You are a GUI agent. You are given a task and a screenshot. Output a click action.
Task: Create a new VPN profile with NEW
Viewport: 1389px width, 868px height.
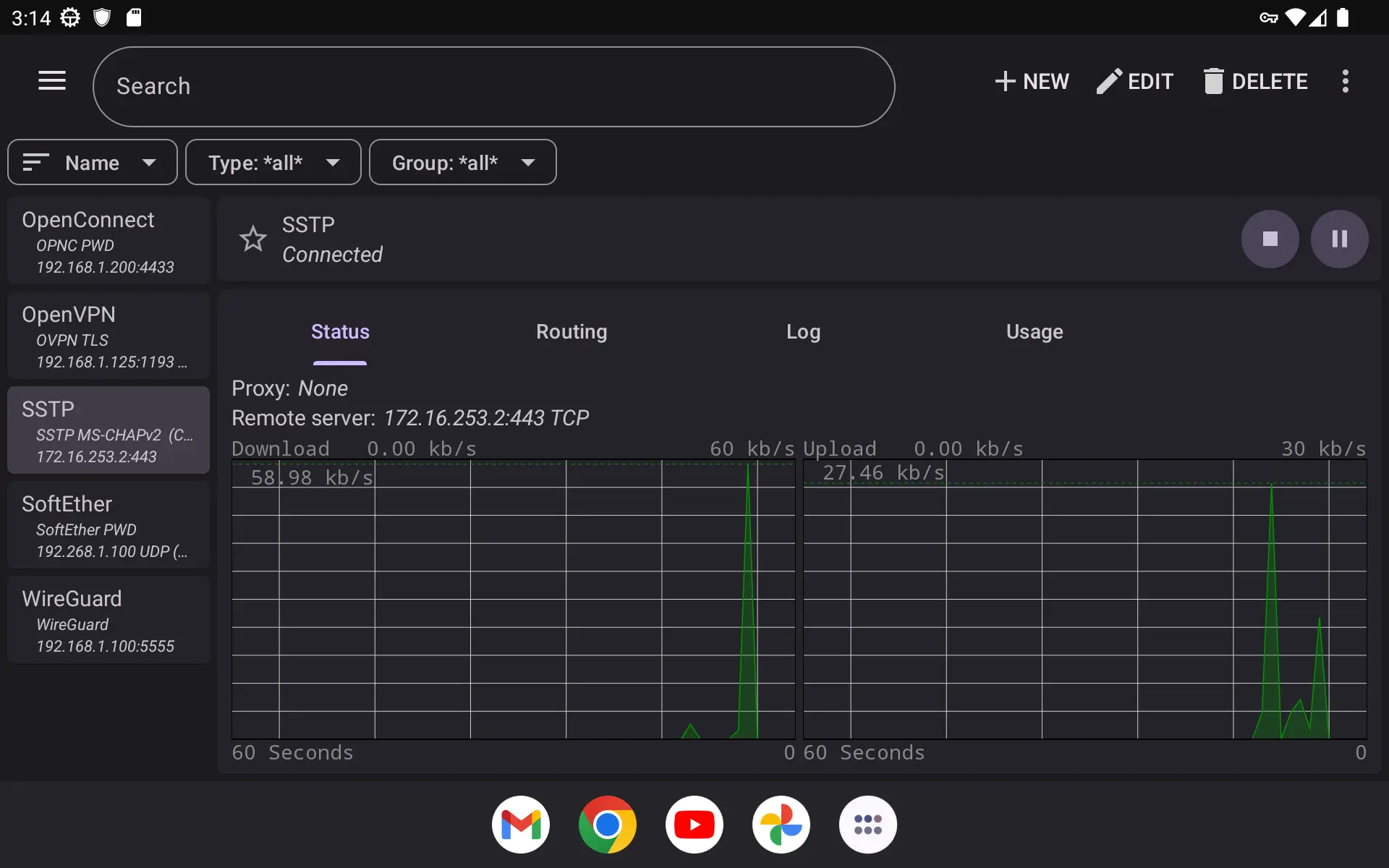click(x=1031, y=81)
